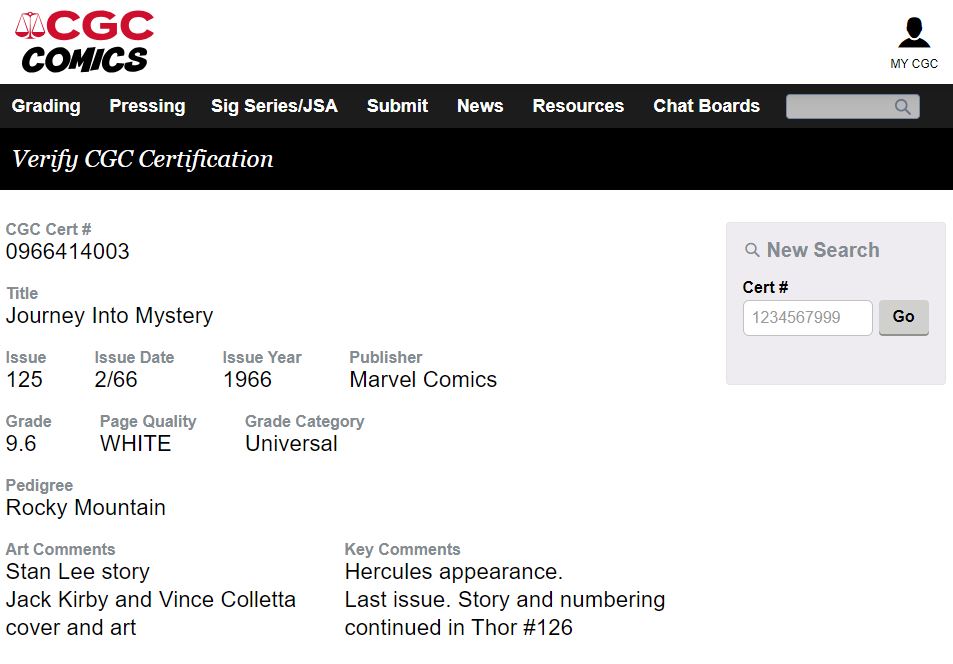Click the magnifier icon in the site search box
Screen dimensions: 953x664
coord(903,106)
